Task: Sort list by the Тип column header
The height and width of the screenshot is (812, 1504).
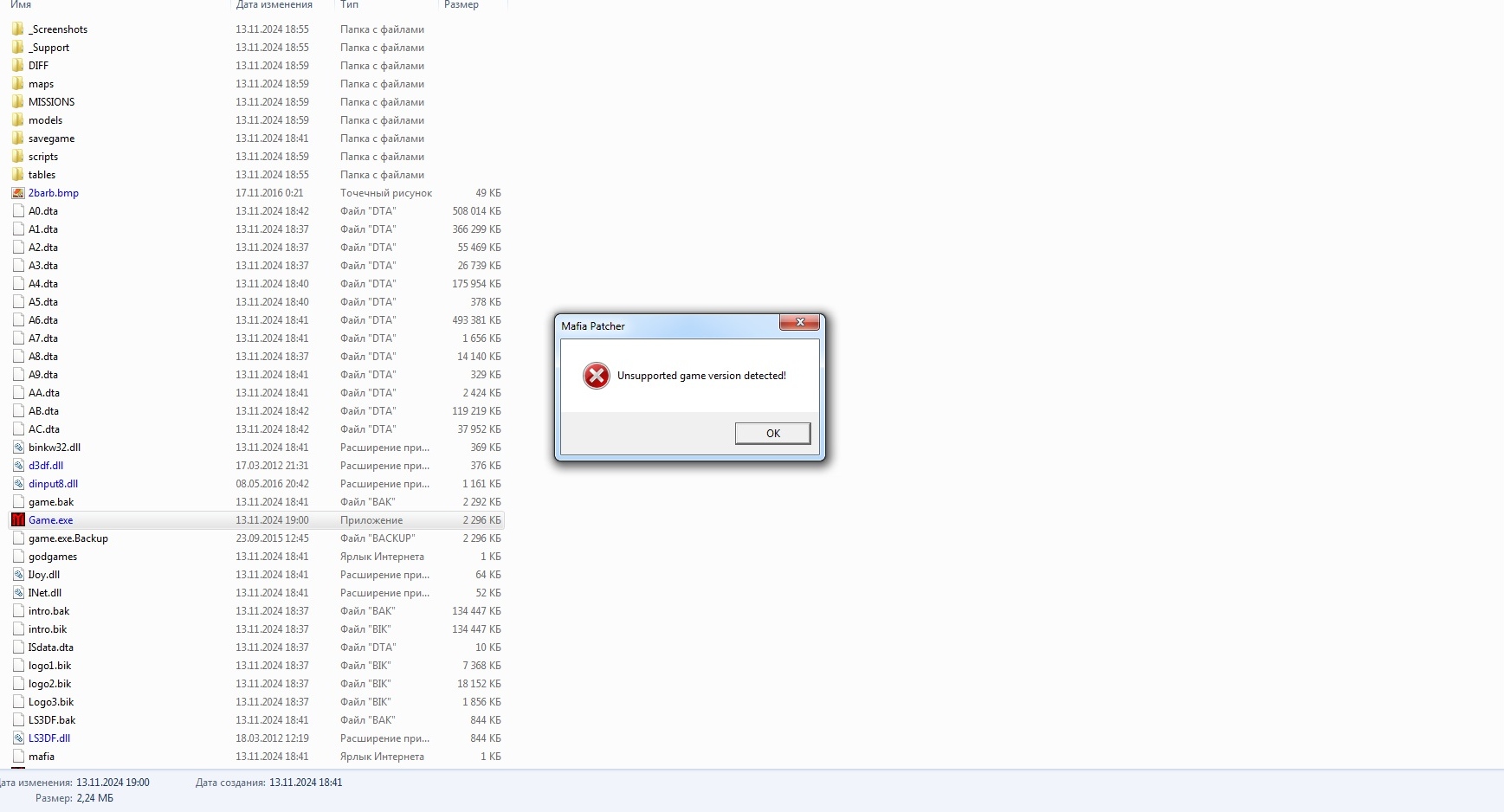Action: [x=349, y=5]
